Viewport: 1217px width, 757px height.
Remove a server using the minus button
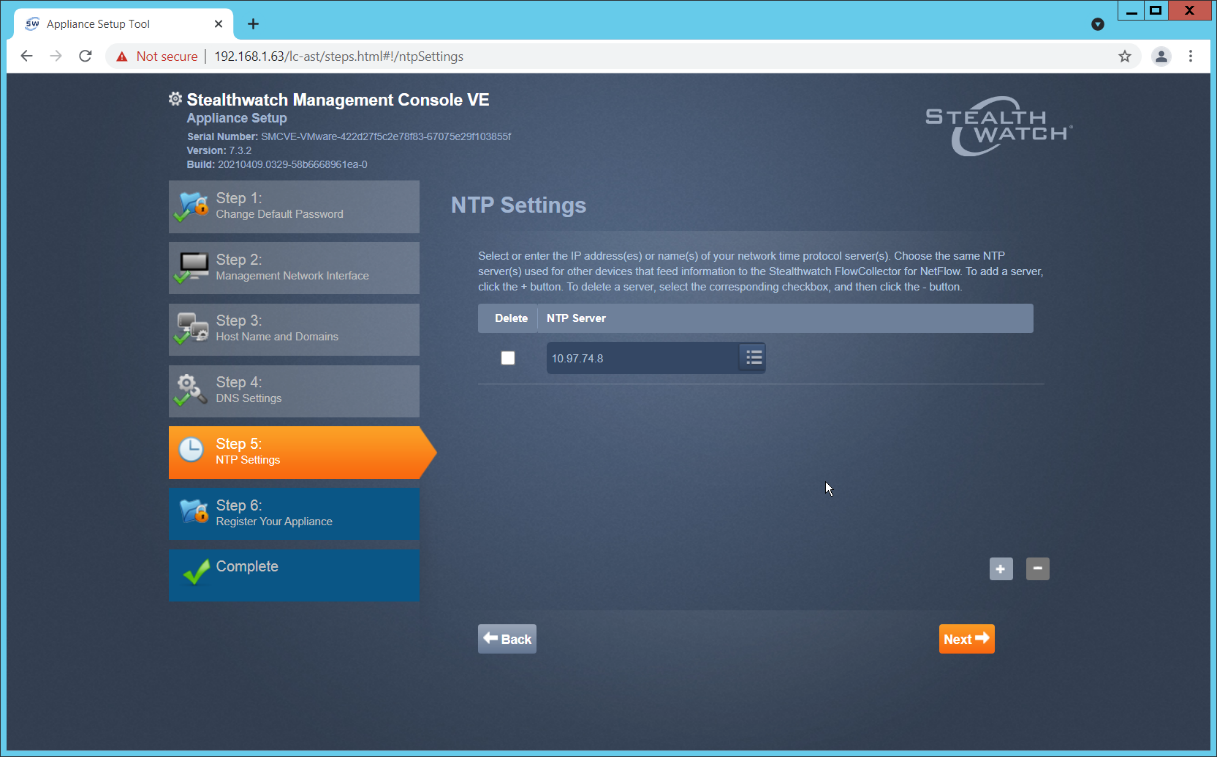tap(1036, 568)
